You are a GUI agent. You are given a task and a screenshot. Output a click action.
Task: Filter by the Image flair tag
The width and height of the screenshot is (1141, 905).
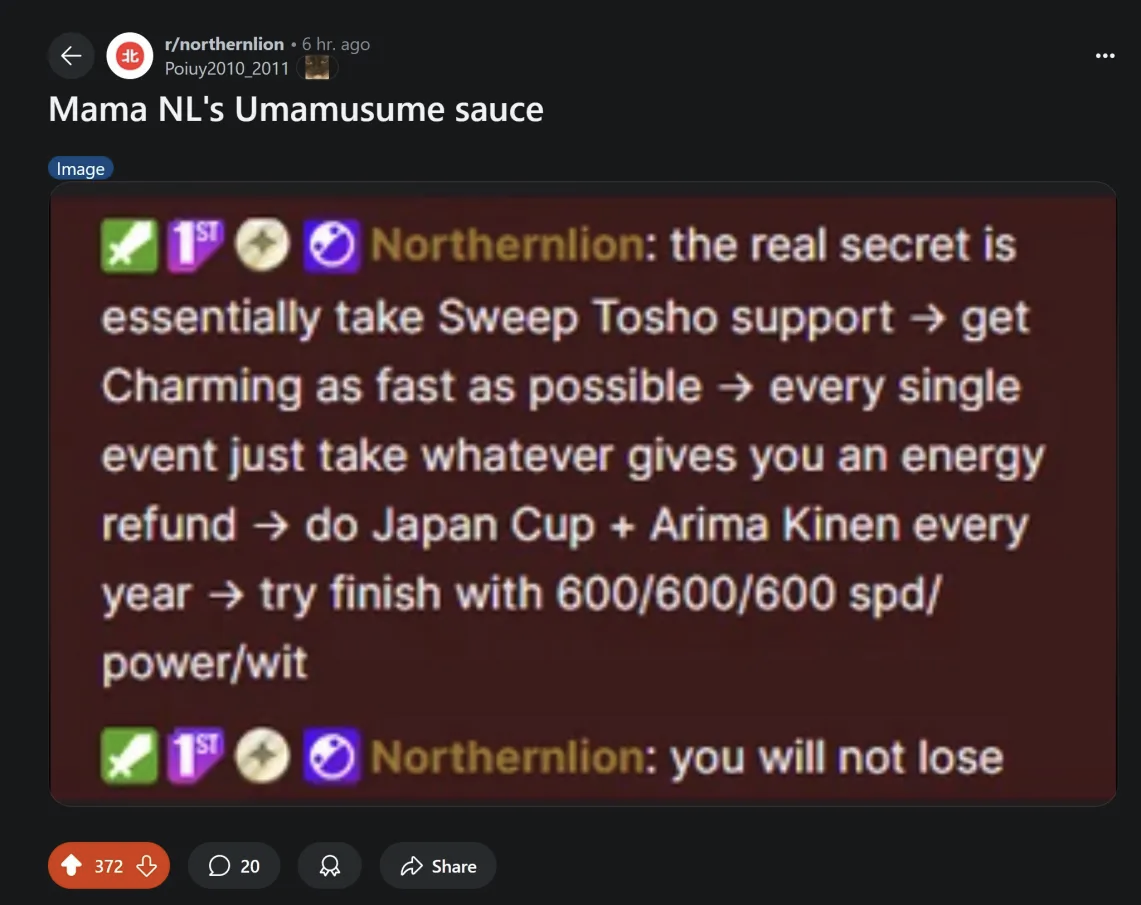click(81, 169)
